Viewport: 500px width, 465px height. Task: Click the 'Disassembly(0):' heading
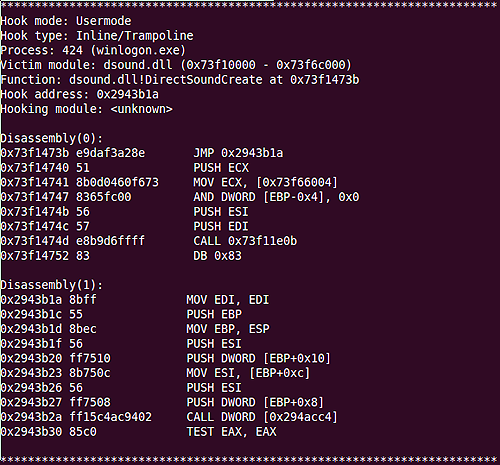point(52,138)
